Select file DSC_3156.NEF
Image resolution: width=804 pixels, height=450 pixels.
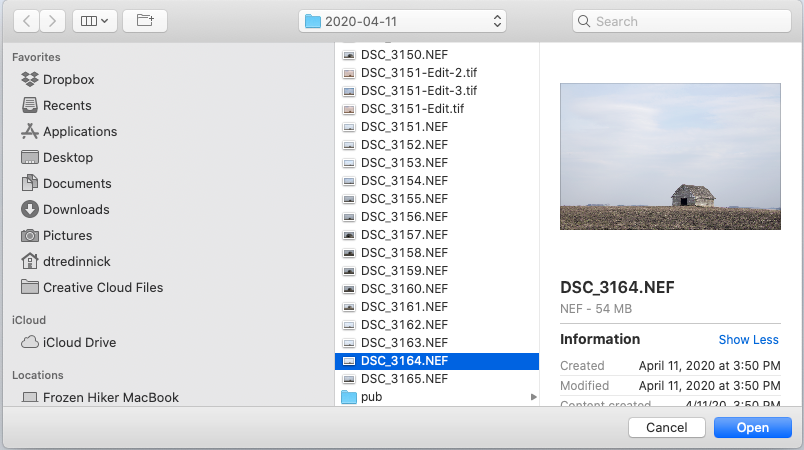[x=437, y=217]
